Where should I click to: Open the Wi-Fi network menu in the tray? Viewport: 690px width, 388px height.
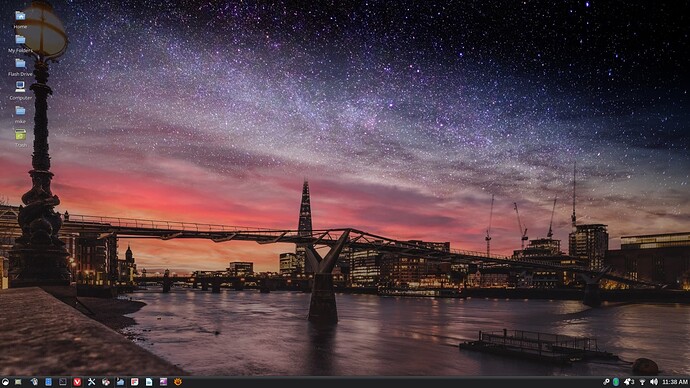coord(642,382)
